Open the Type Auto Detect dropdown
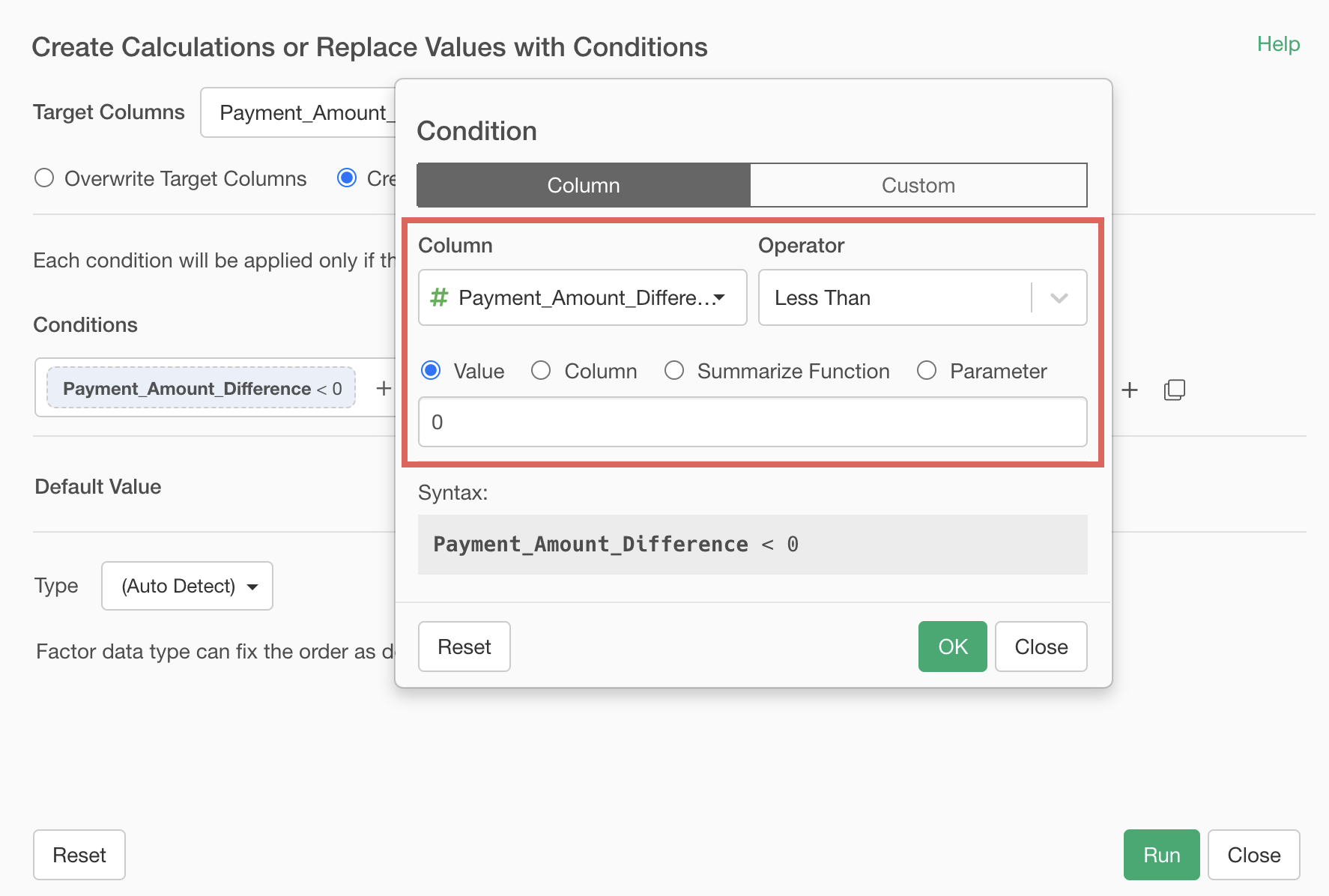 [187, 586]
